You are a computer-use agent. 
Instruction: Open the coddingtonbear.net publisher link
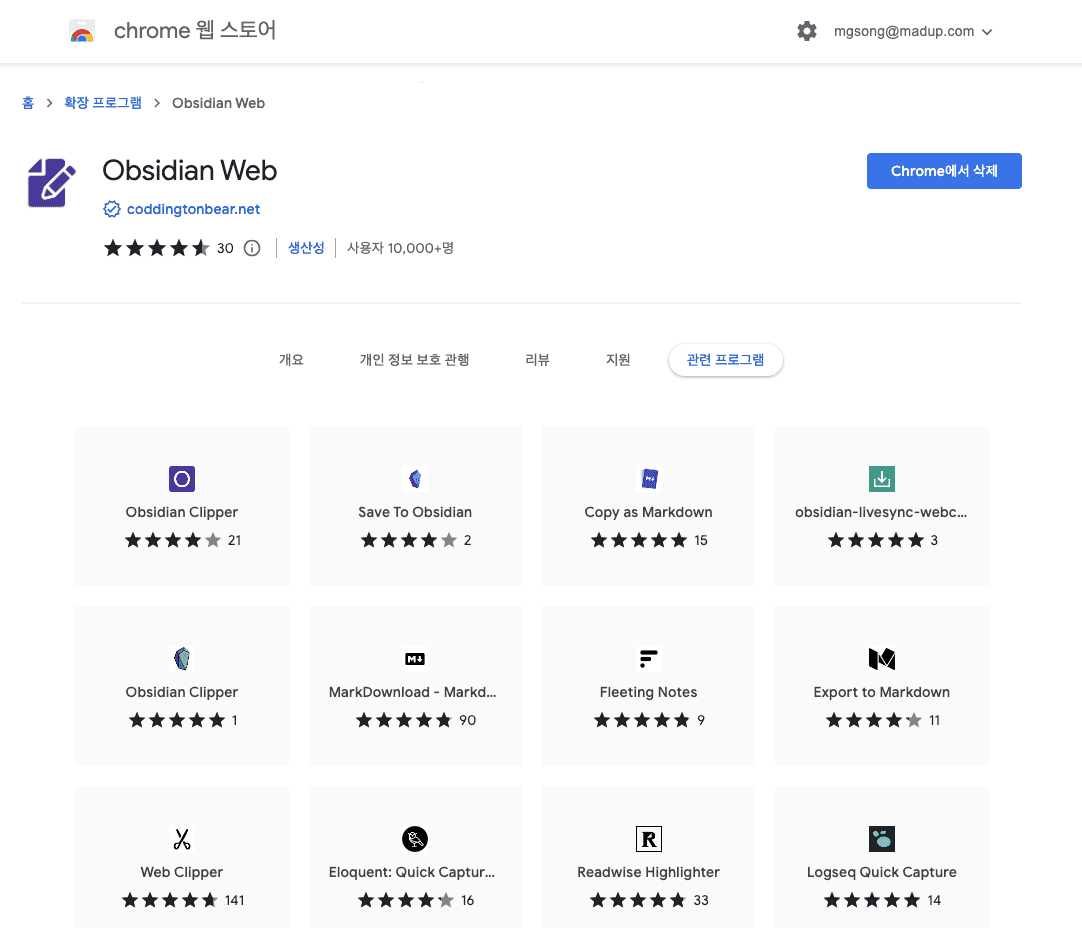coord(193,209)
